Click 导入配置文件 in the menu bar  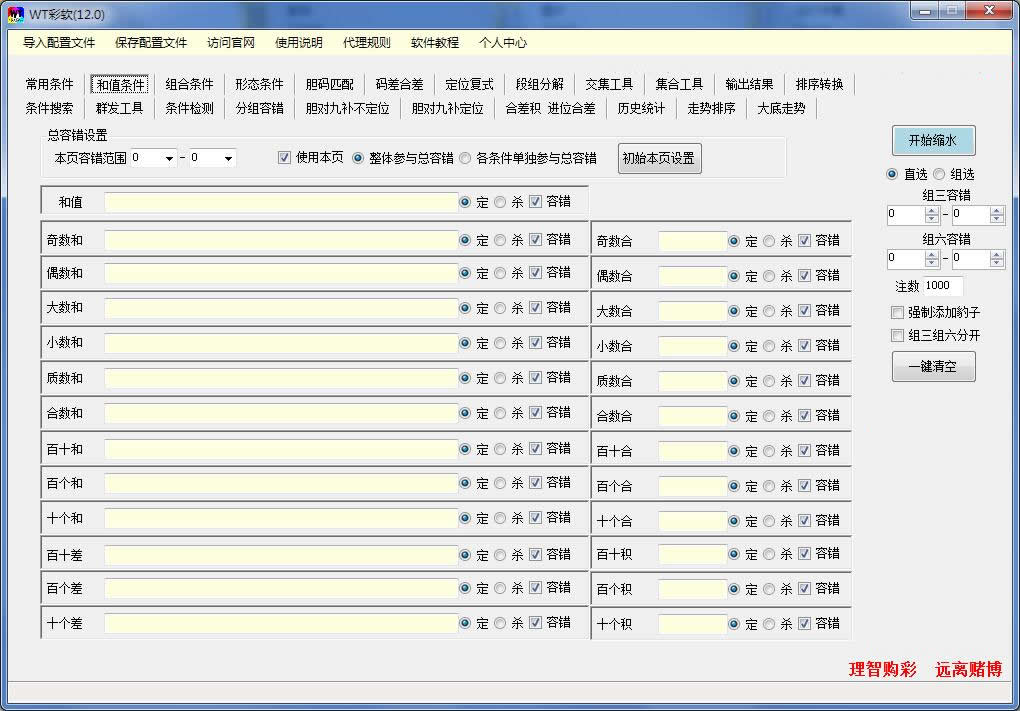pos(60,43)
